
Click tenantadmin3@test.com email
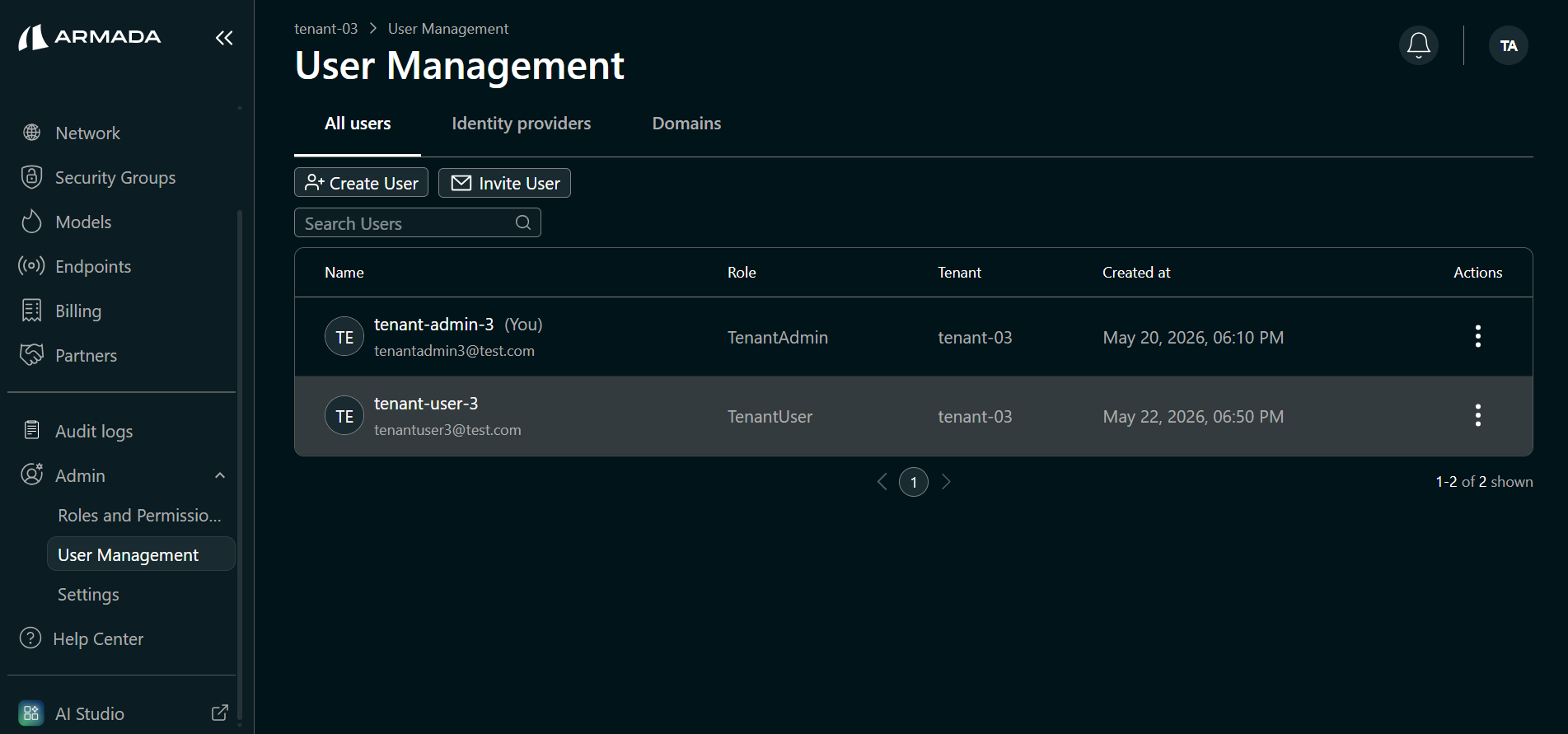[x=454, y=351]
